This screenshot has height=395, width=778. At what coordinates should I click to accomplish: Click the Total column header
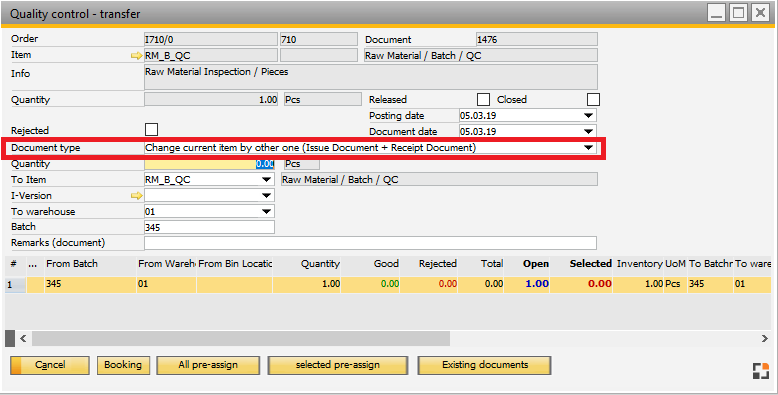point(481,264)
